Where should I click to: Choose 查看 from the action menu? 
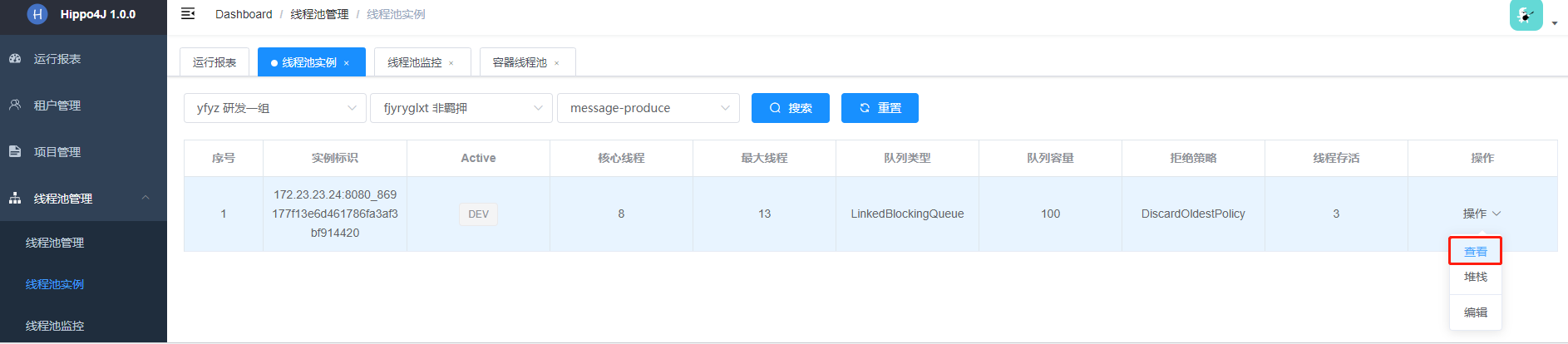[1476, 252]
